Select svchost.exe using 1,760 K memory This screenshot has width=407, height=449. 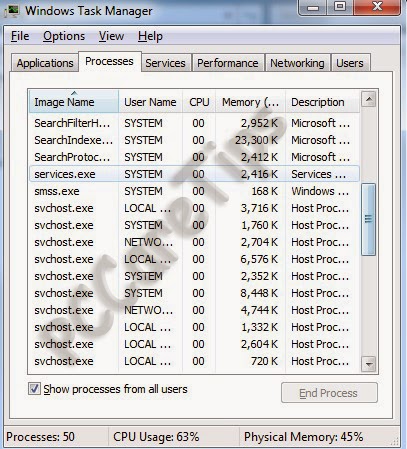click(194, 225)
